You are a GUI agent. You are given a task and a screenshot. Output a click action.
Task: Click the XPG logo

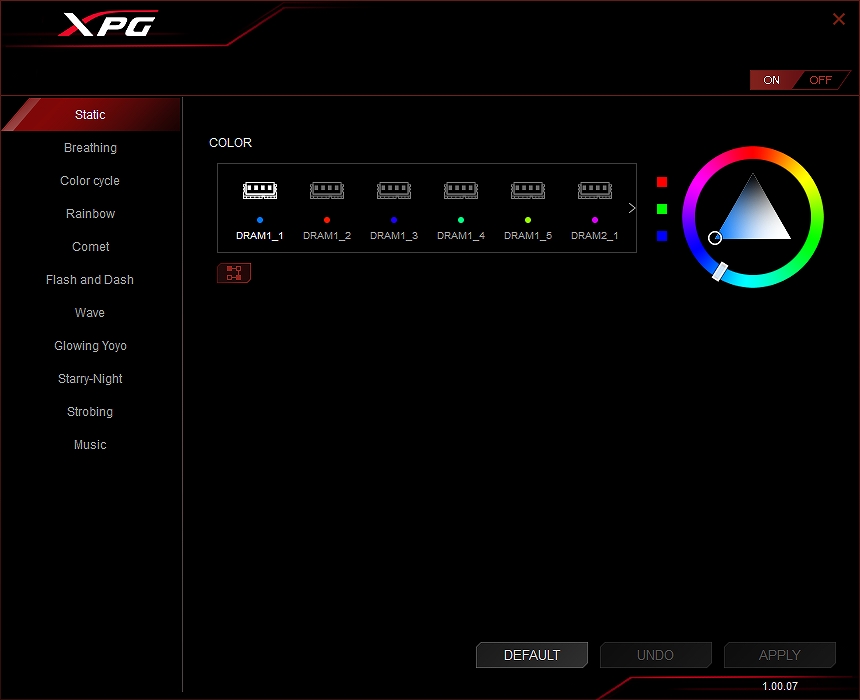click(x=109, y=24)
